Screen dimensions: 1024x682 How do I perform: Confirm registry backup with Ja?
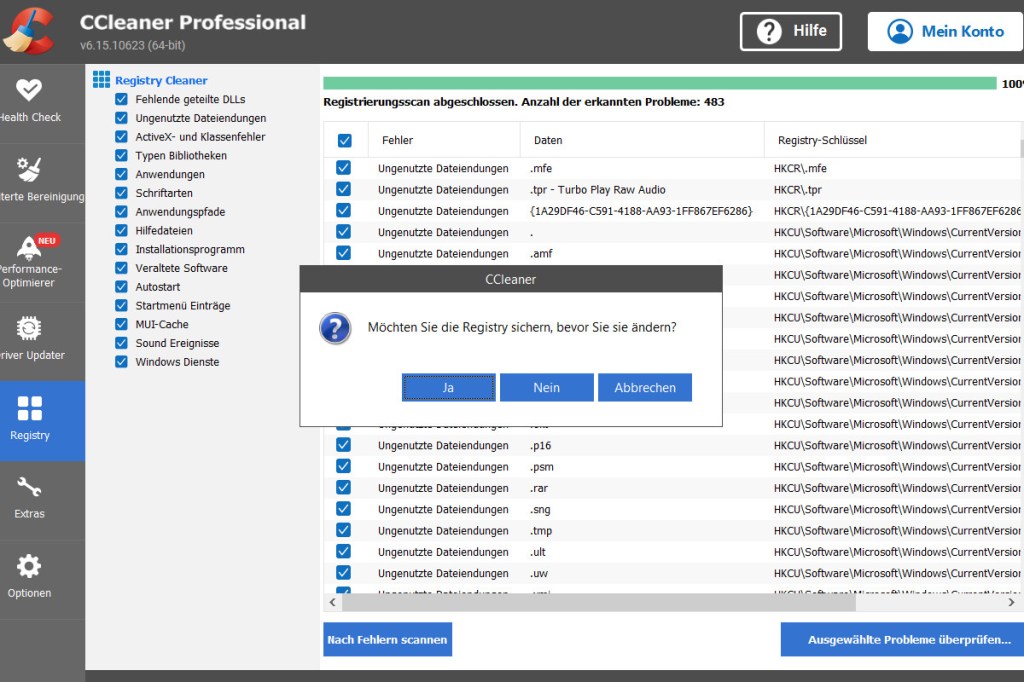449,387
